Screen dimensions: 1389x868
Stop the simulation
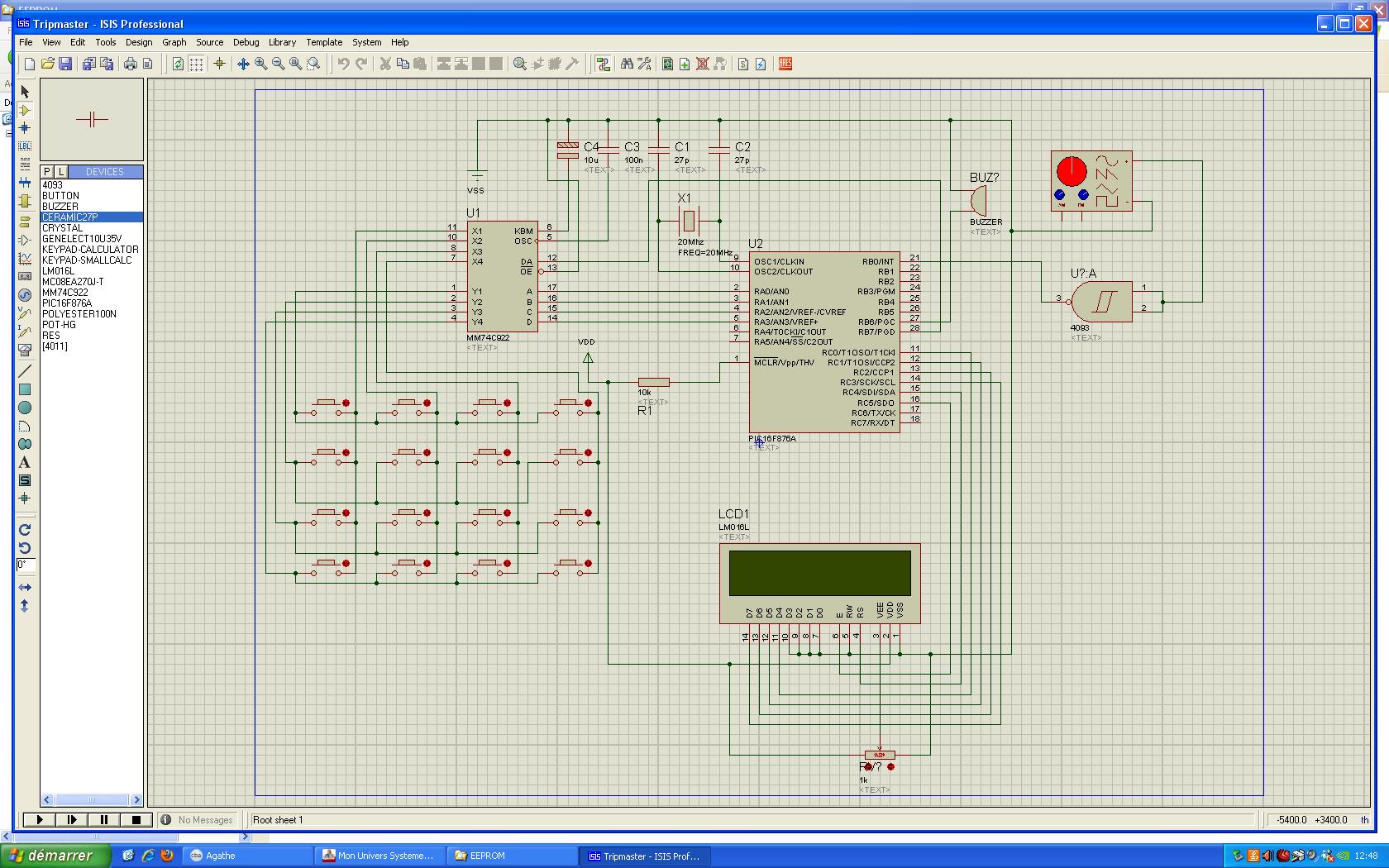tap(136, 820)
